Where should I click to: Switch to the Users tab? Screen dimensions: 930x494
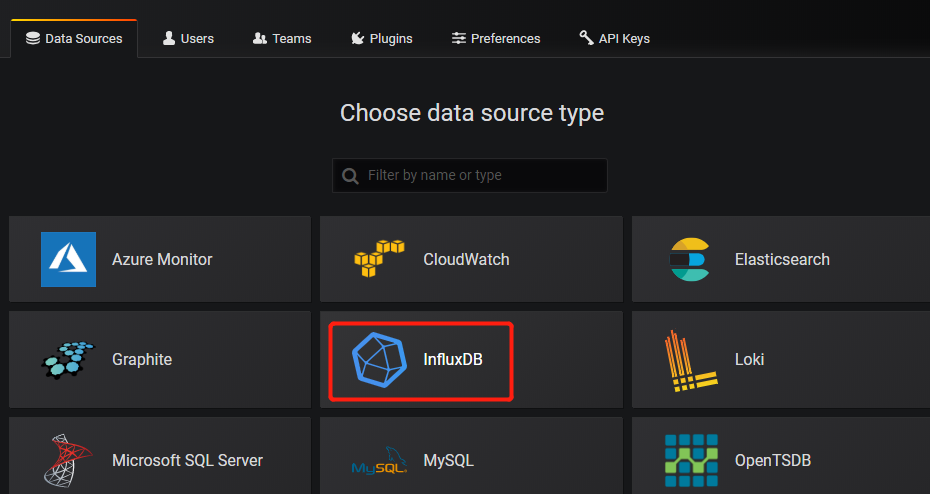pos(188,39)
